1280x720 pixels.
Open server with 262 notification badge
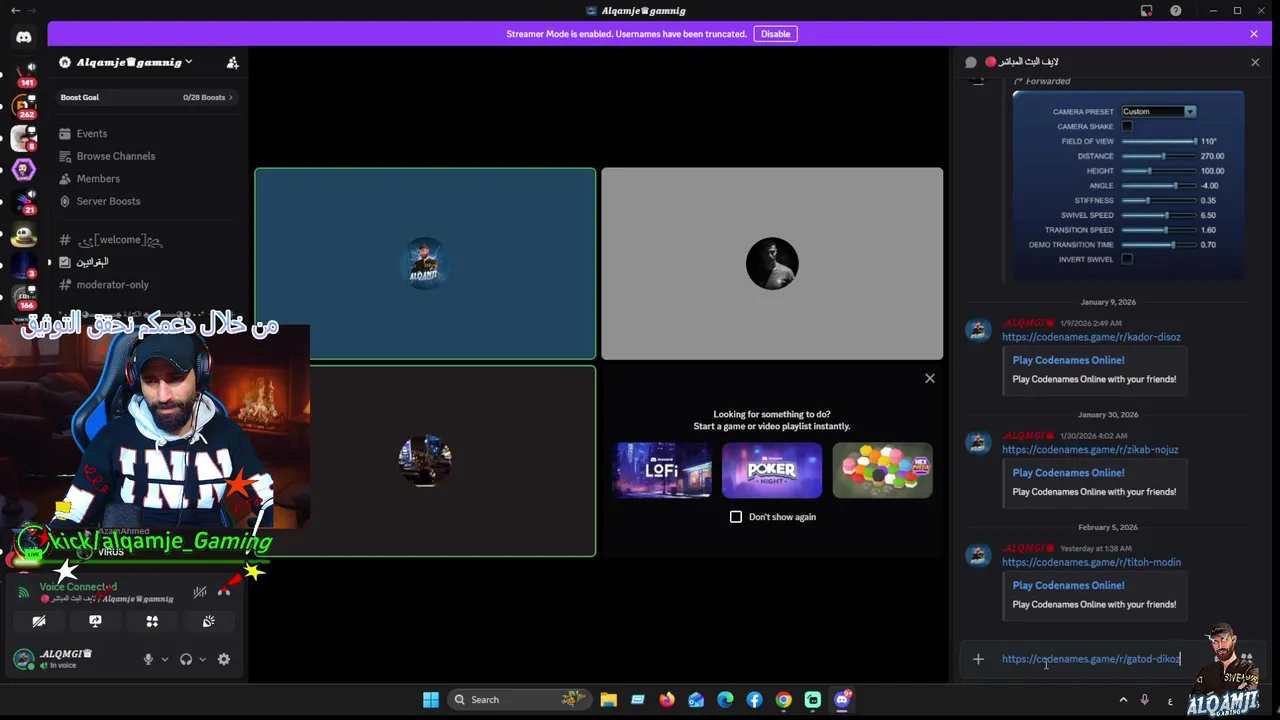[24, 105]
